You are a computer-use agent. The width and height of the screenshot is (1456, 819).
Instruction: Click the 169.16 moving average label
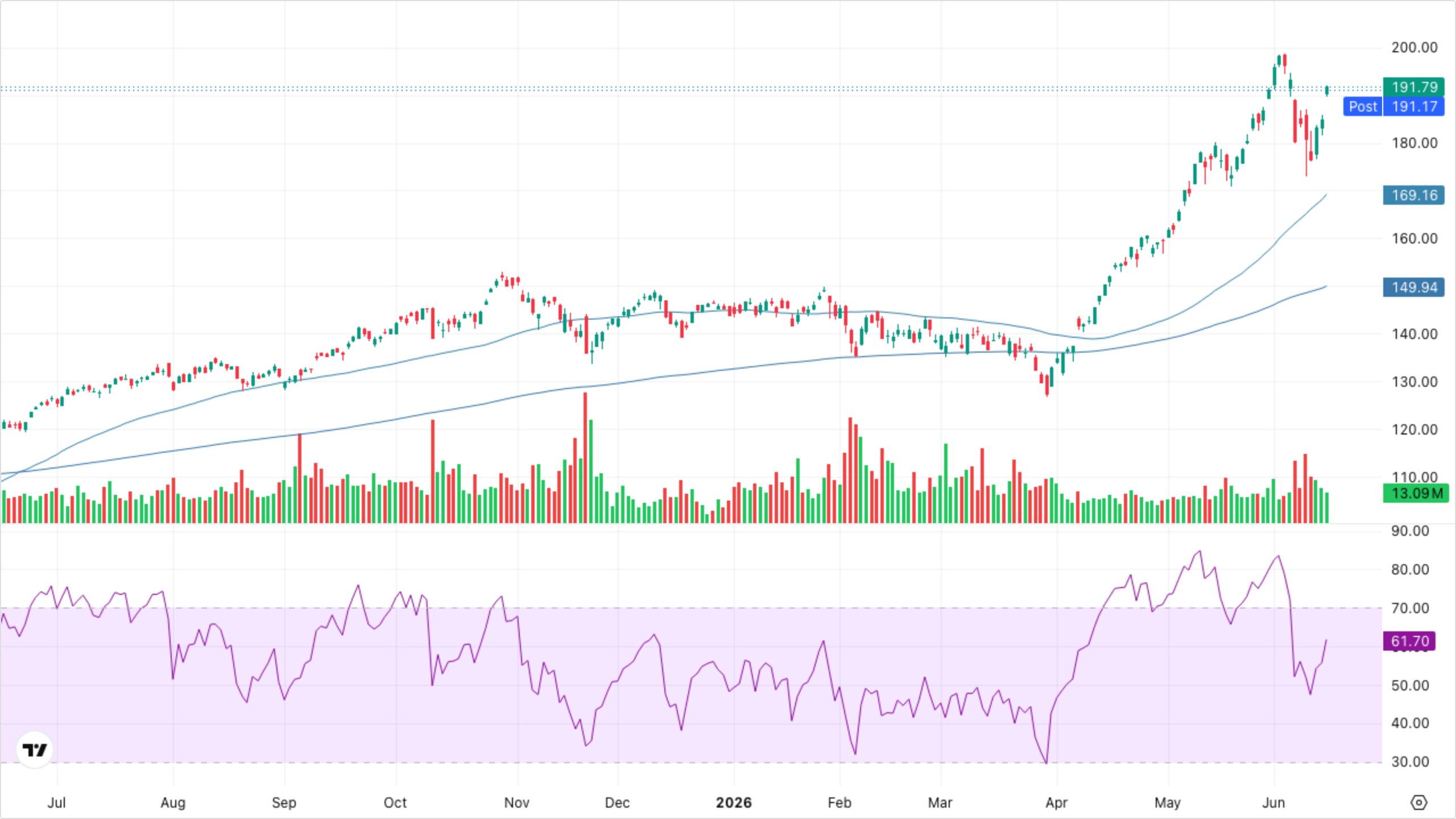[1414, 195]
